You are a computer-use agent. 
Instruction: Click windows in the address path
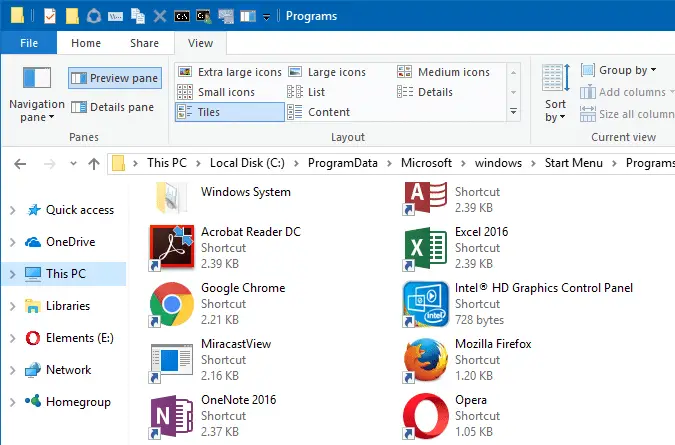pos(498,163)
